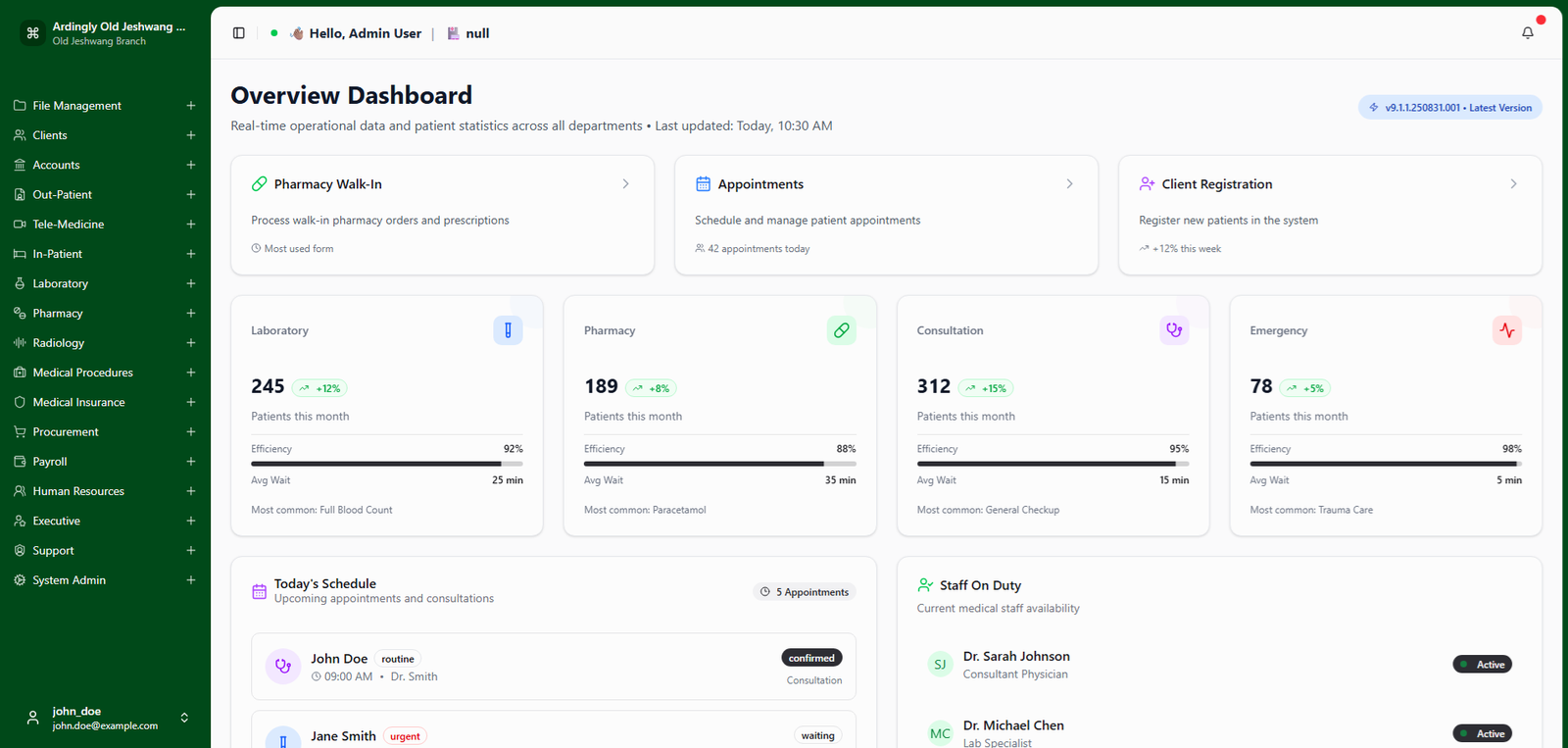Click the john_doe user profile icon
This screenshot has width=1568, height=748.
(x=32, y=718)
